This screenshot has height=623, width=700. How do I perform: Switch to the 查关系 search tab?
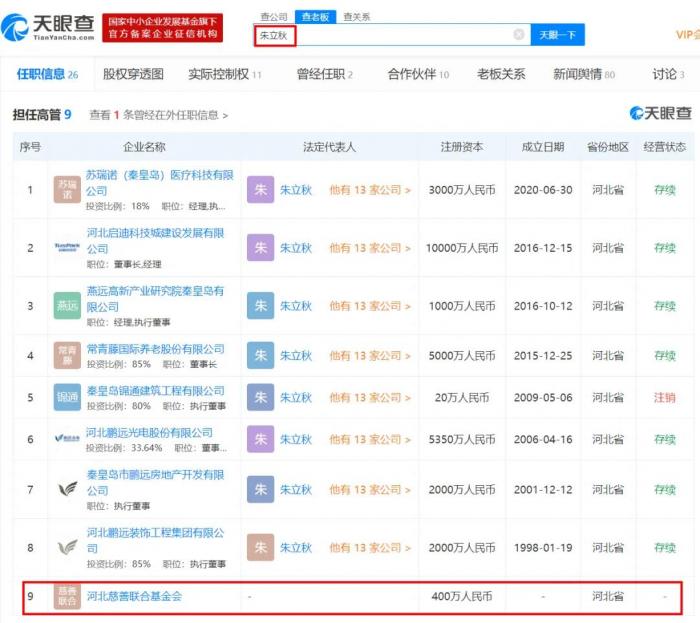pos(356,17)
